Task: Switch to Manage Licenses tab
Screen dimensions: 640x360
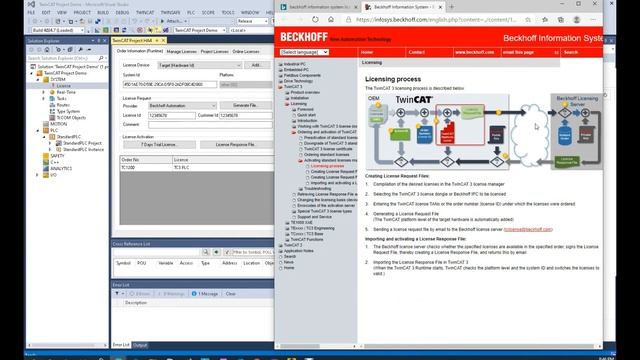Action: pos(182,52)
